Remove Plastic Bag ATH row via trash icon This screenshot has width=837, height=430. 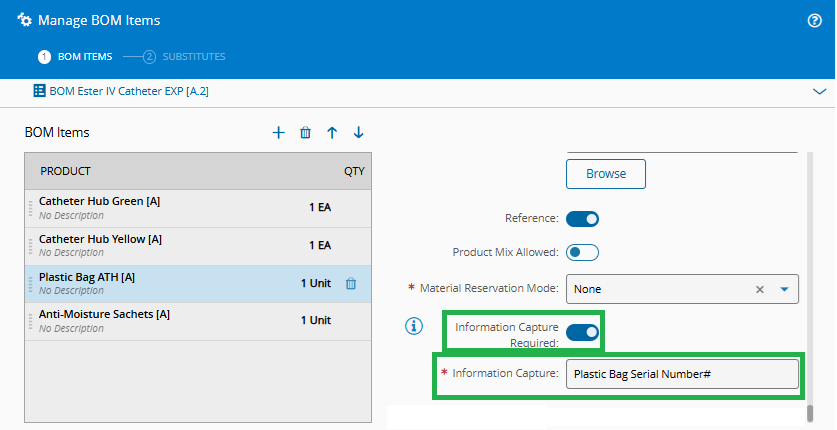pyautogui.click(x=351, y=284)
